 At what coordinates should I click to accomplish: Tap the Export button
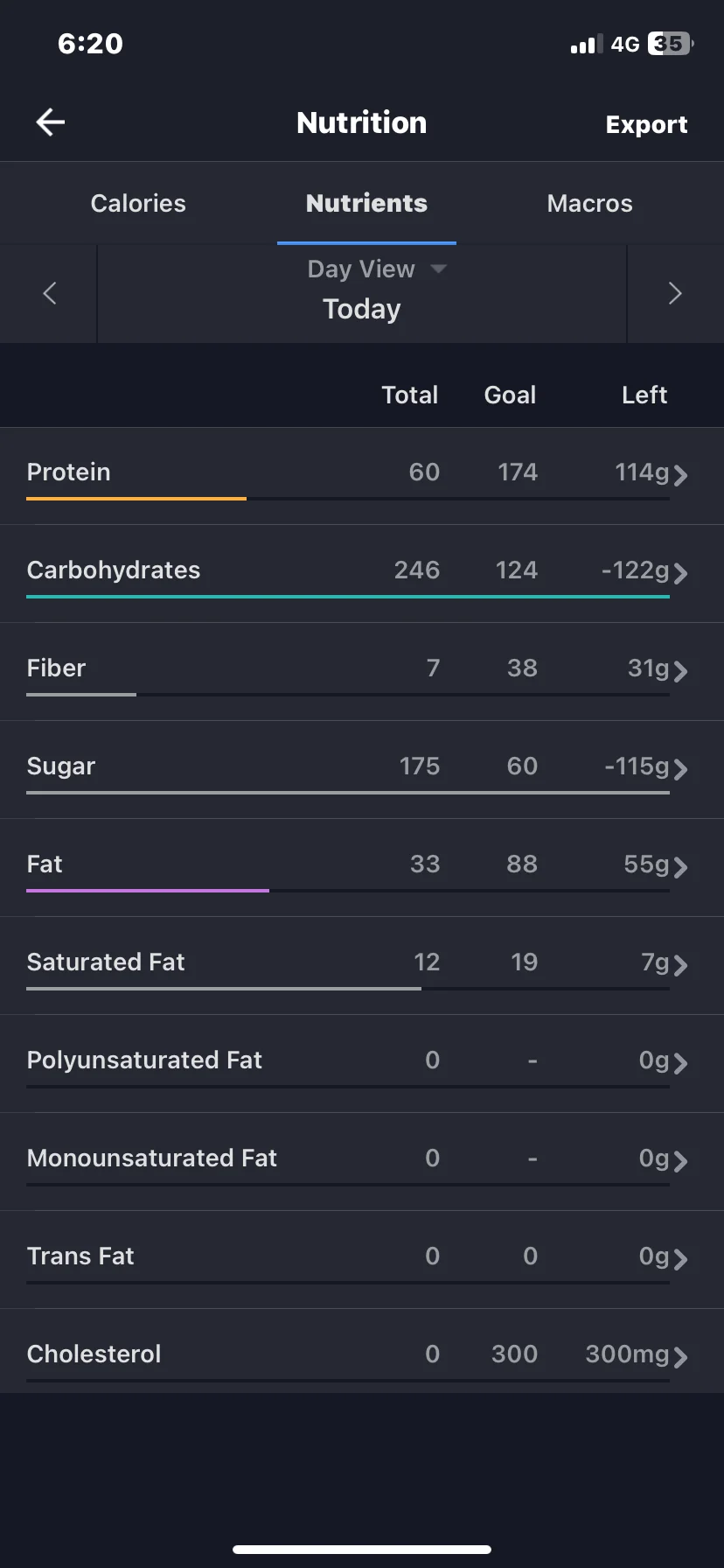point(646,124)
